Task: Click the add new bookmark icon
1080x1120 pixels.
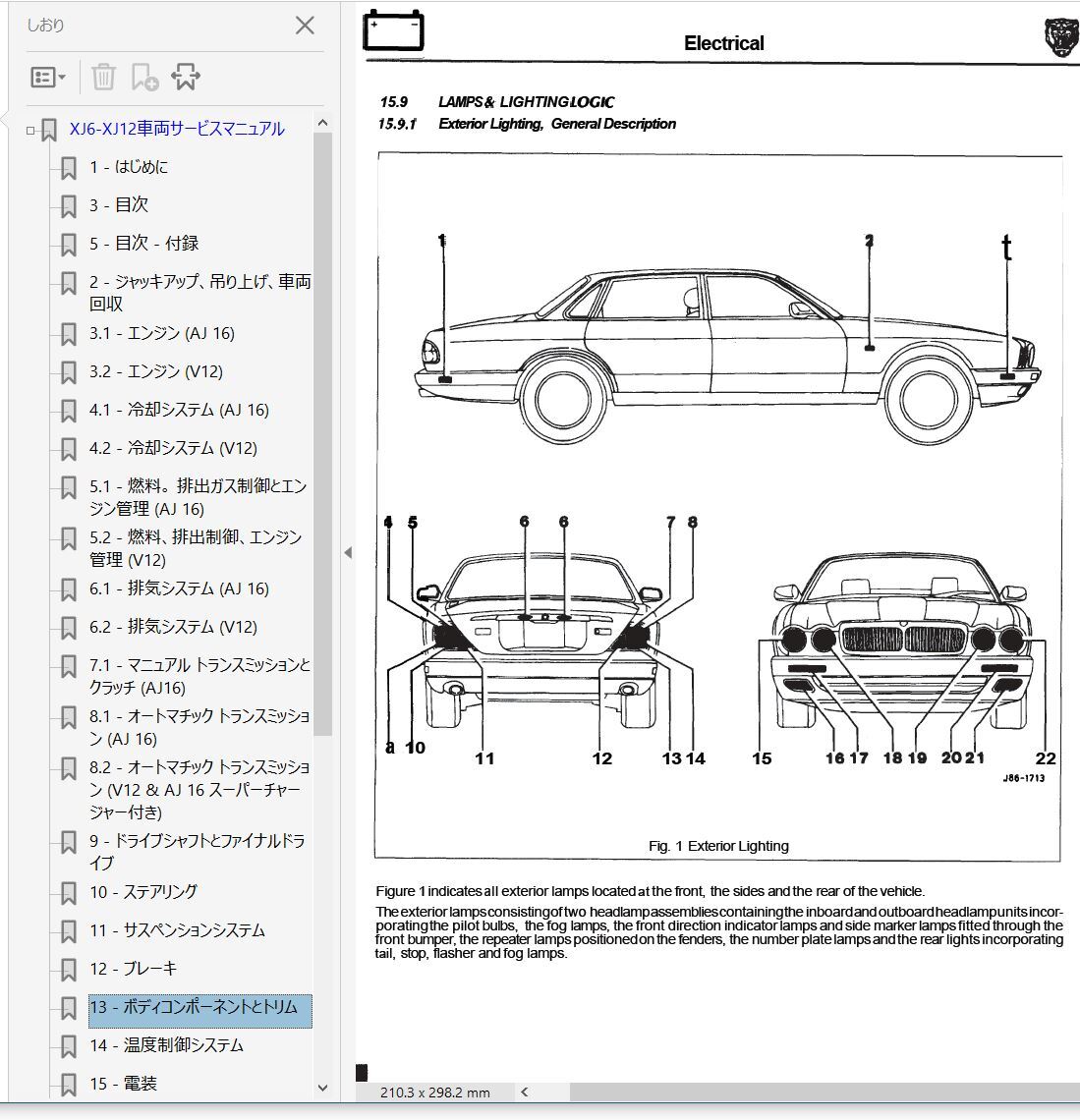Action: 144,77
